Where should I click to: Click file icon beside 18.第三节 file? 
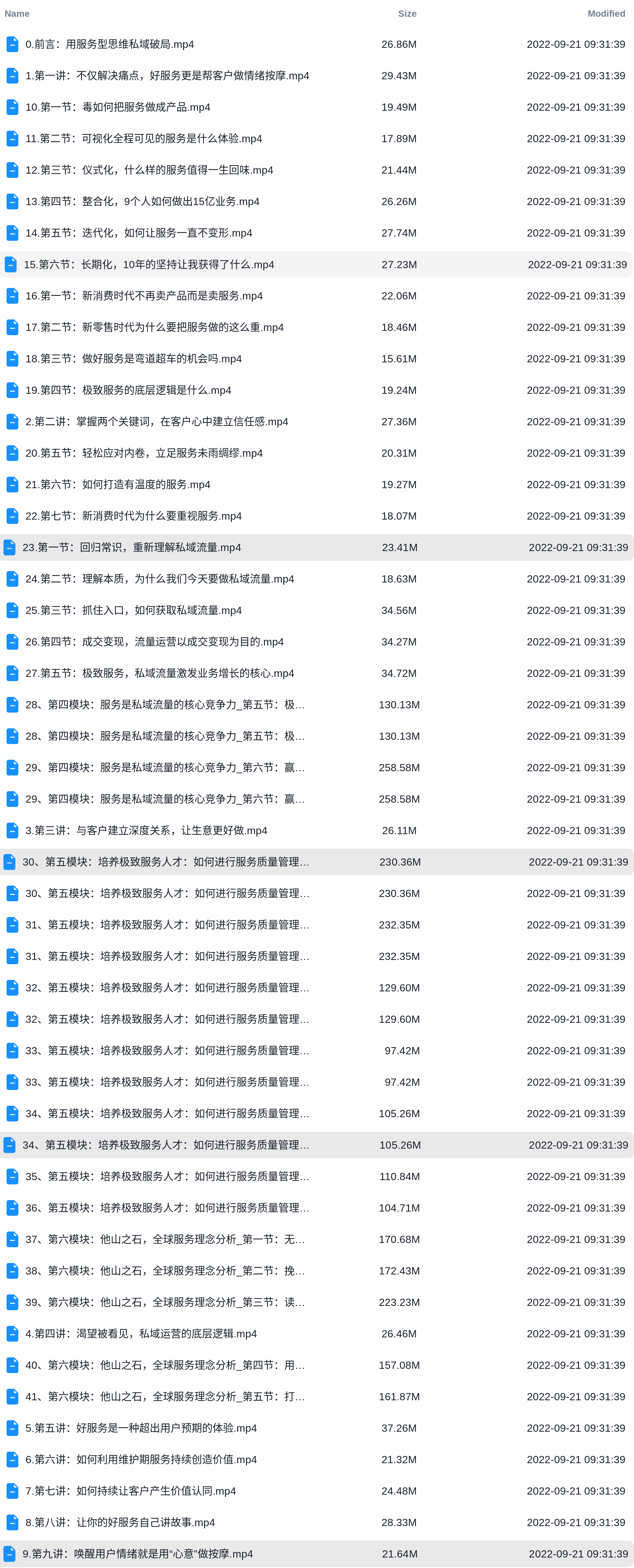[x=12, y=358]
